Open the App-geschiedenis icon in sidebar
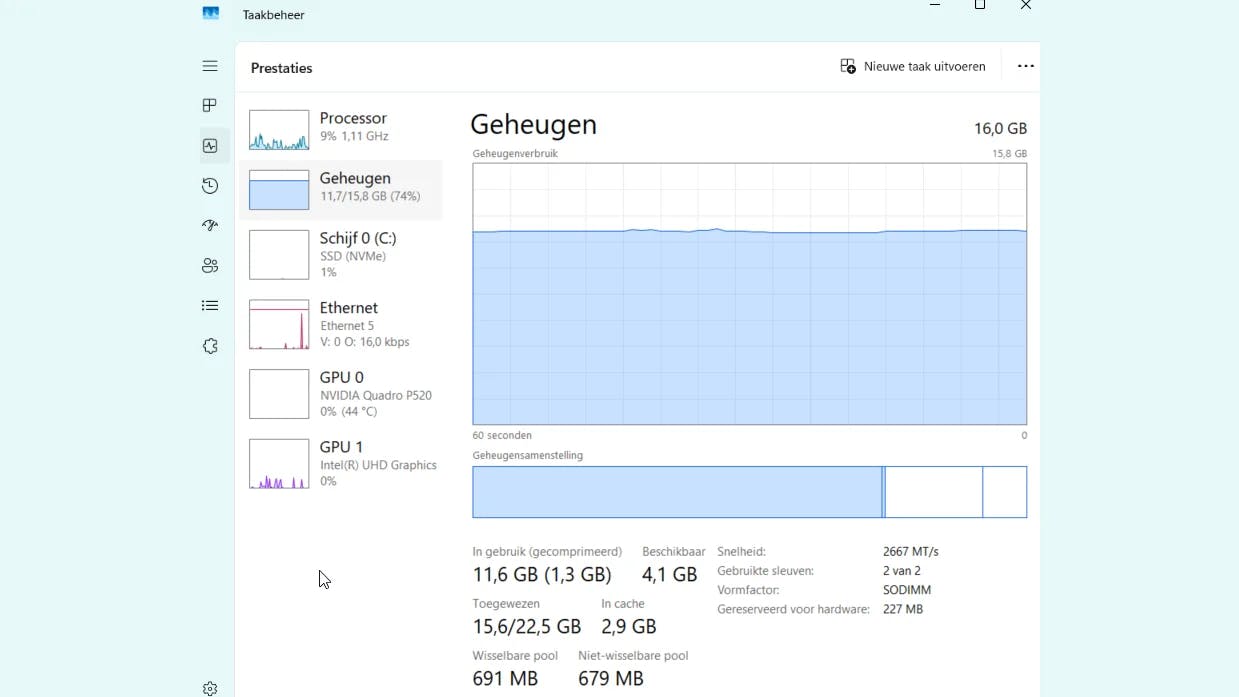1239x697 pixels. coord(210,186)
